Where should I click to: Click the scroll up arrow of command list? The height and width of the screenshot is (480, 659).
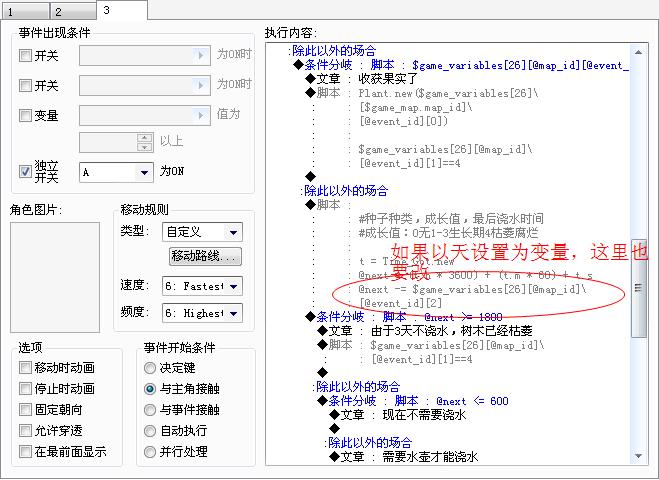coord(638,53)
